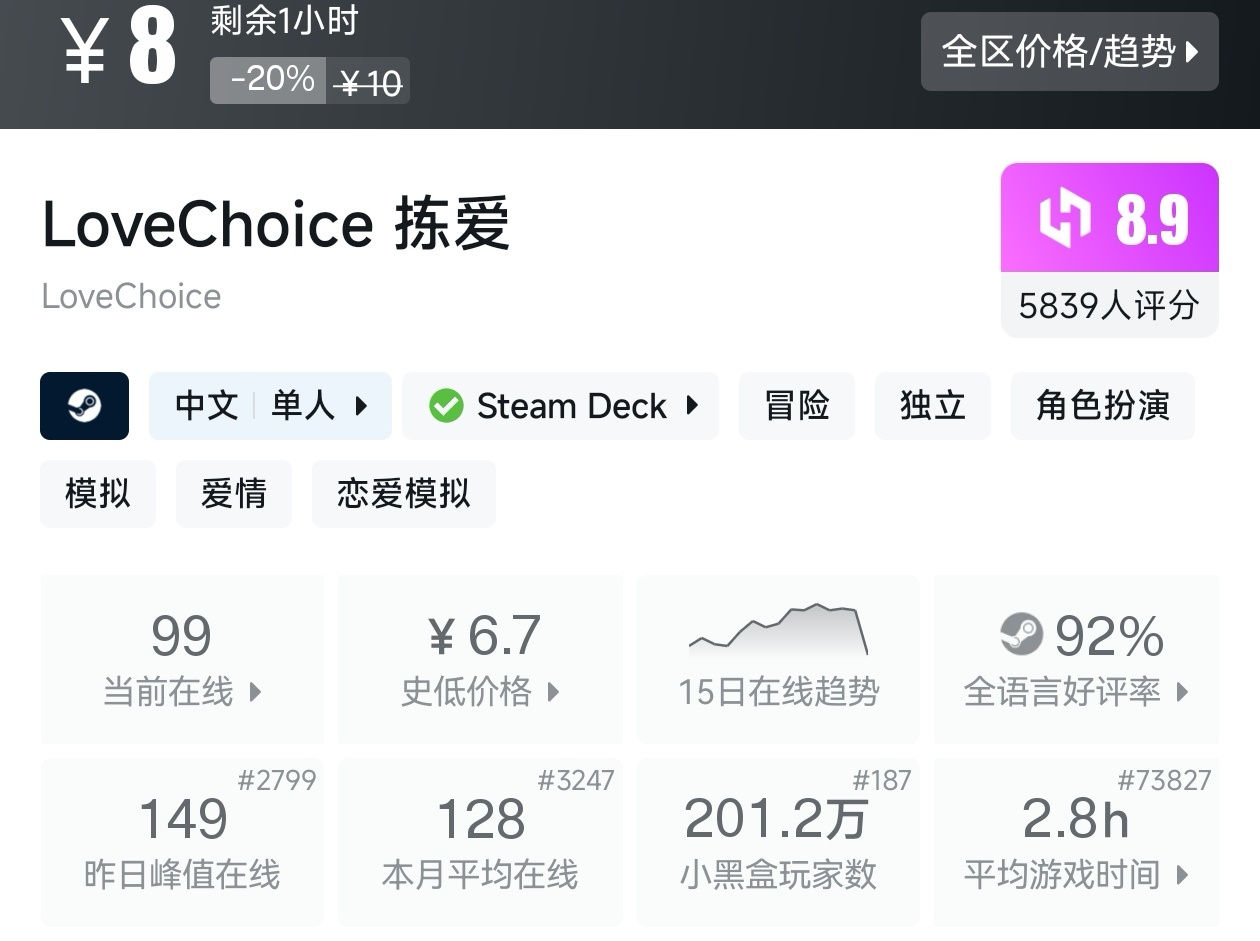The width and height of the screenshot is (1260, 941).
Task: Select the 角色扮演 role-playing tag
Action: pos(1102,406)
